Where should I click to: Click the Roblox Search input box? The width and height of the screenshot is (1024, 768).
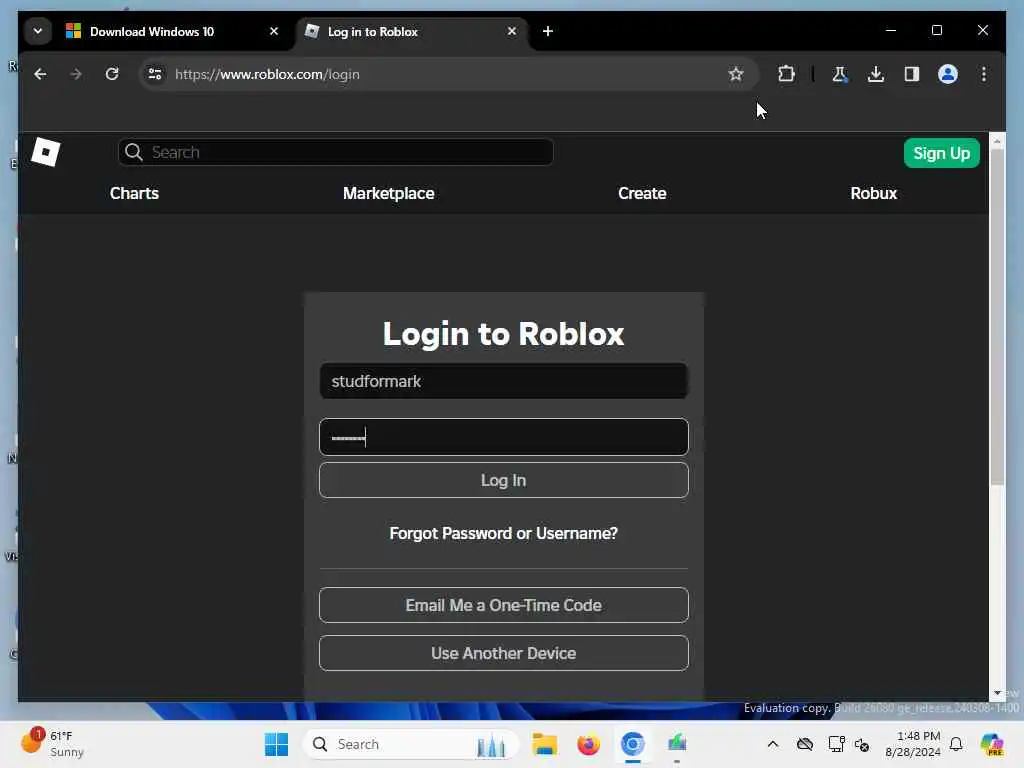pos(336,152)
